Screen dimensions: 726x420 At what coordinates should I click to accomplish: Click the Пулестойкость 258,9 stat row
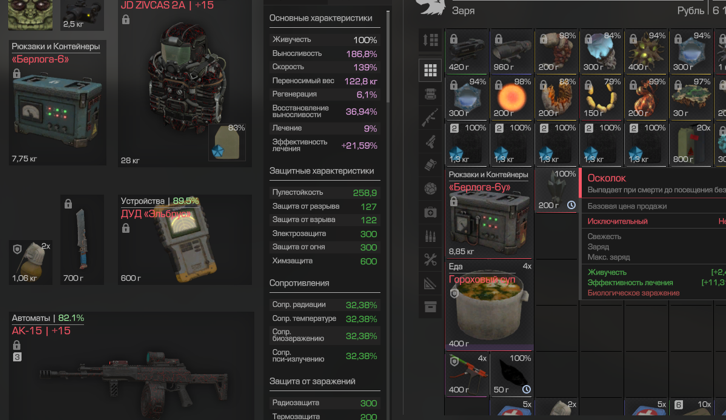coord(325,192)
